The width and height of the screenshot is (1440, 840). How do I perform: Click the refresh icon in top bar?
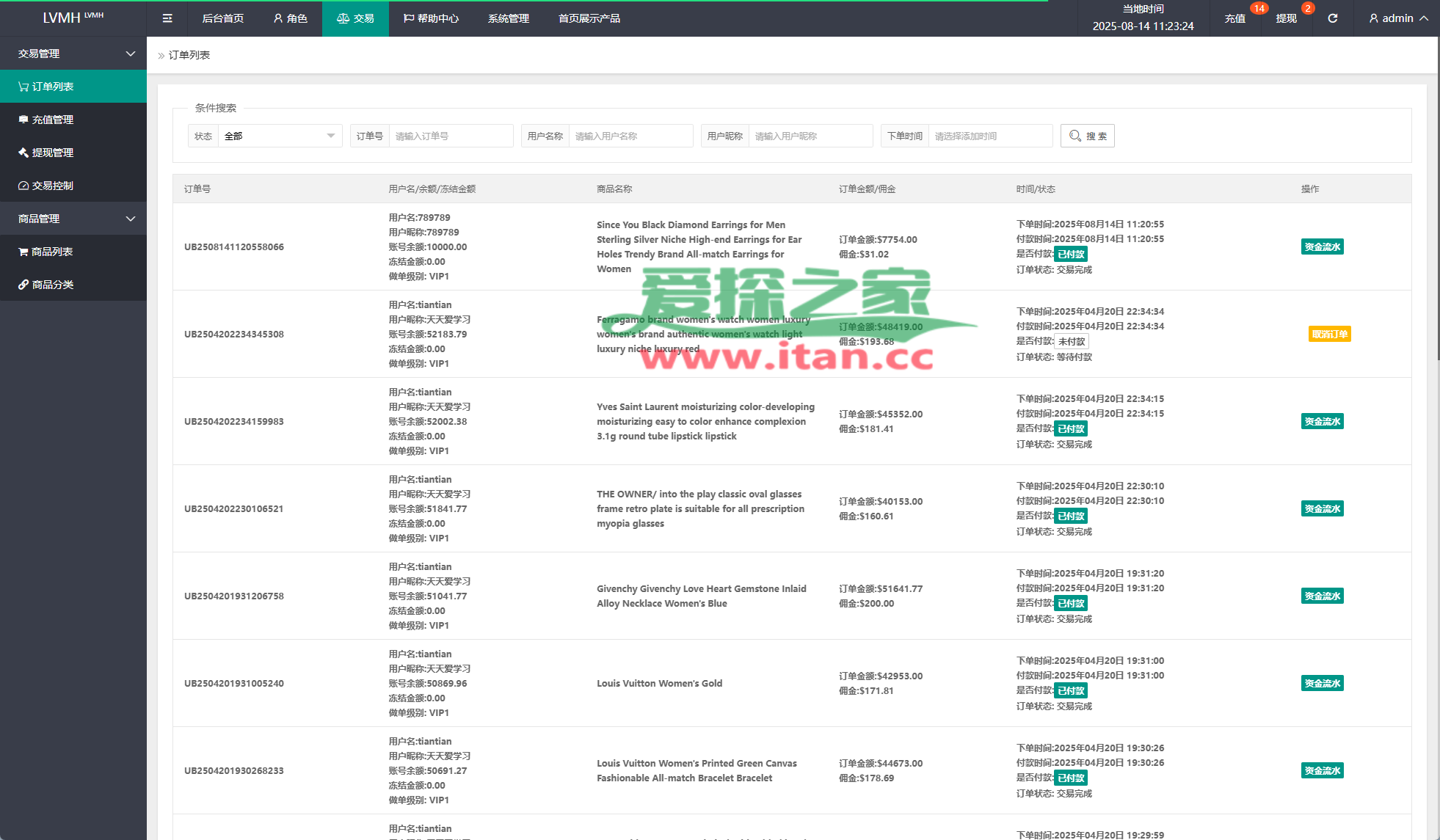tap(1332, 18)
